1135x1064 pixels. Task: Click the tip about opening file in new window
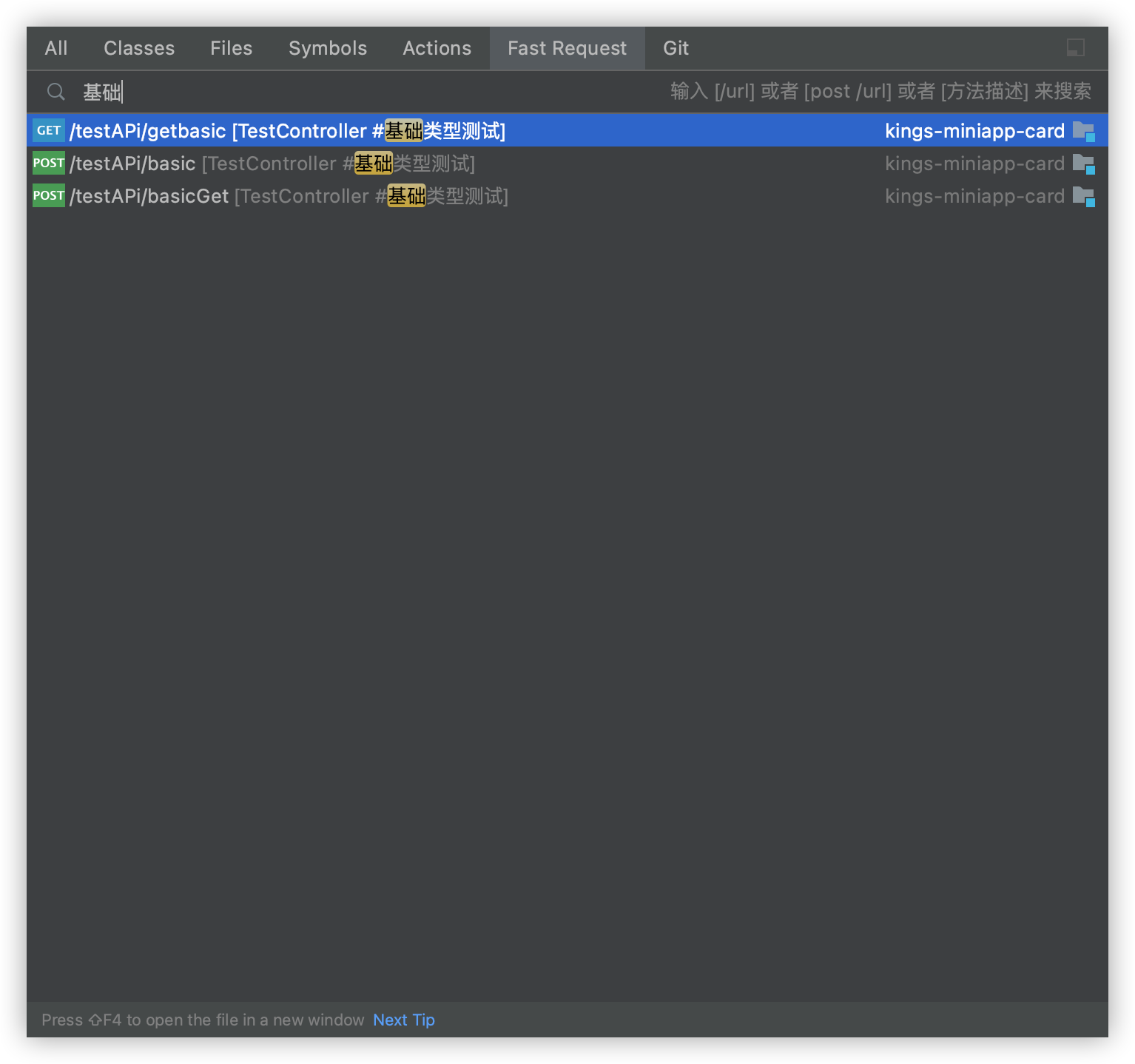click(x=203, y=1020)
